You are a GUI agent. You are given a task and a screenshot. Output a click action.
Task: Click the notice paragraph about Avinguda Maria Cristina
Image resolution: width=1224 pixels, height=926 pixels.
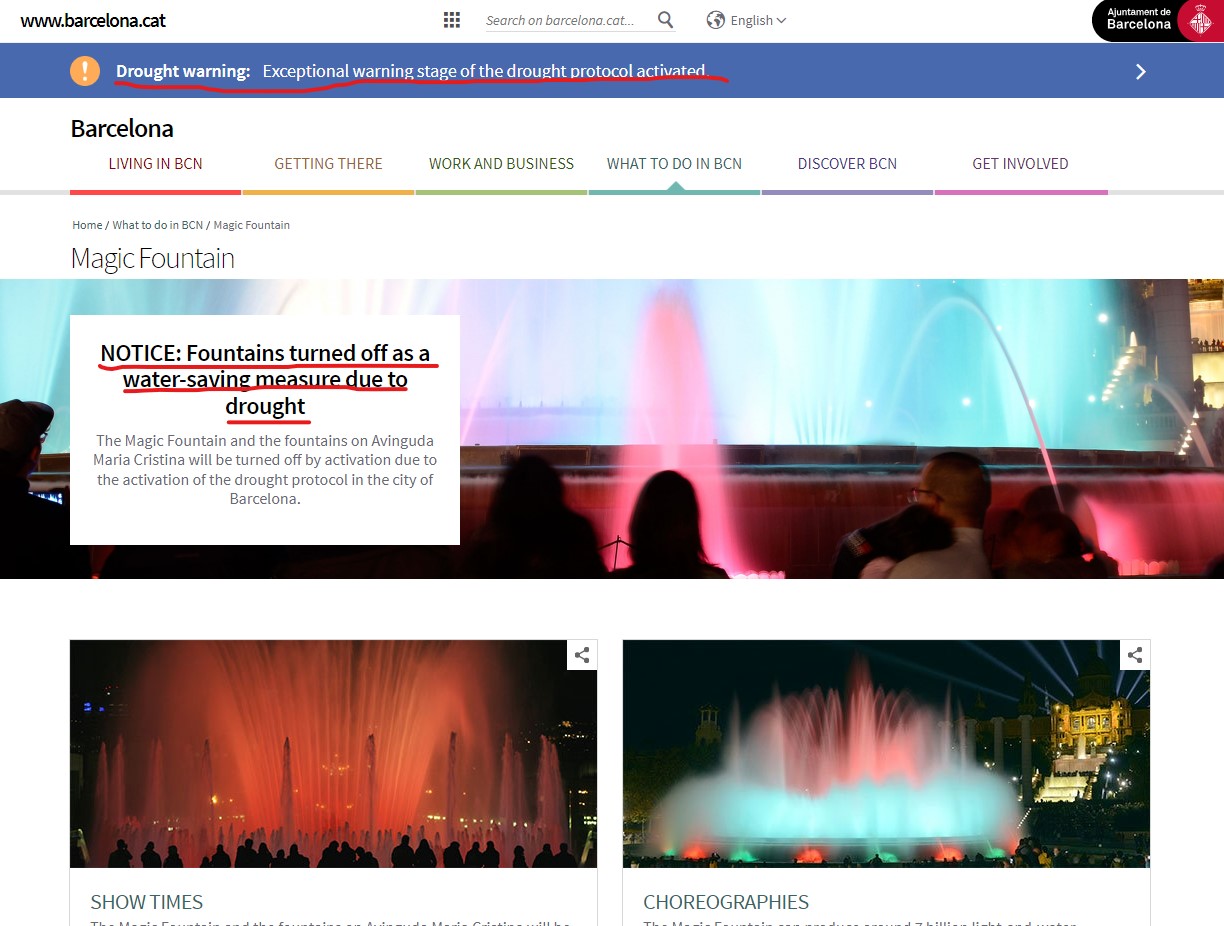pyautogui.click(x=265, y=469)
